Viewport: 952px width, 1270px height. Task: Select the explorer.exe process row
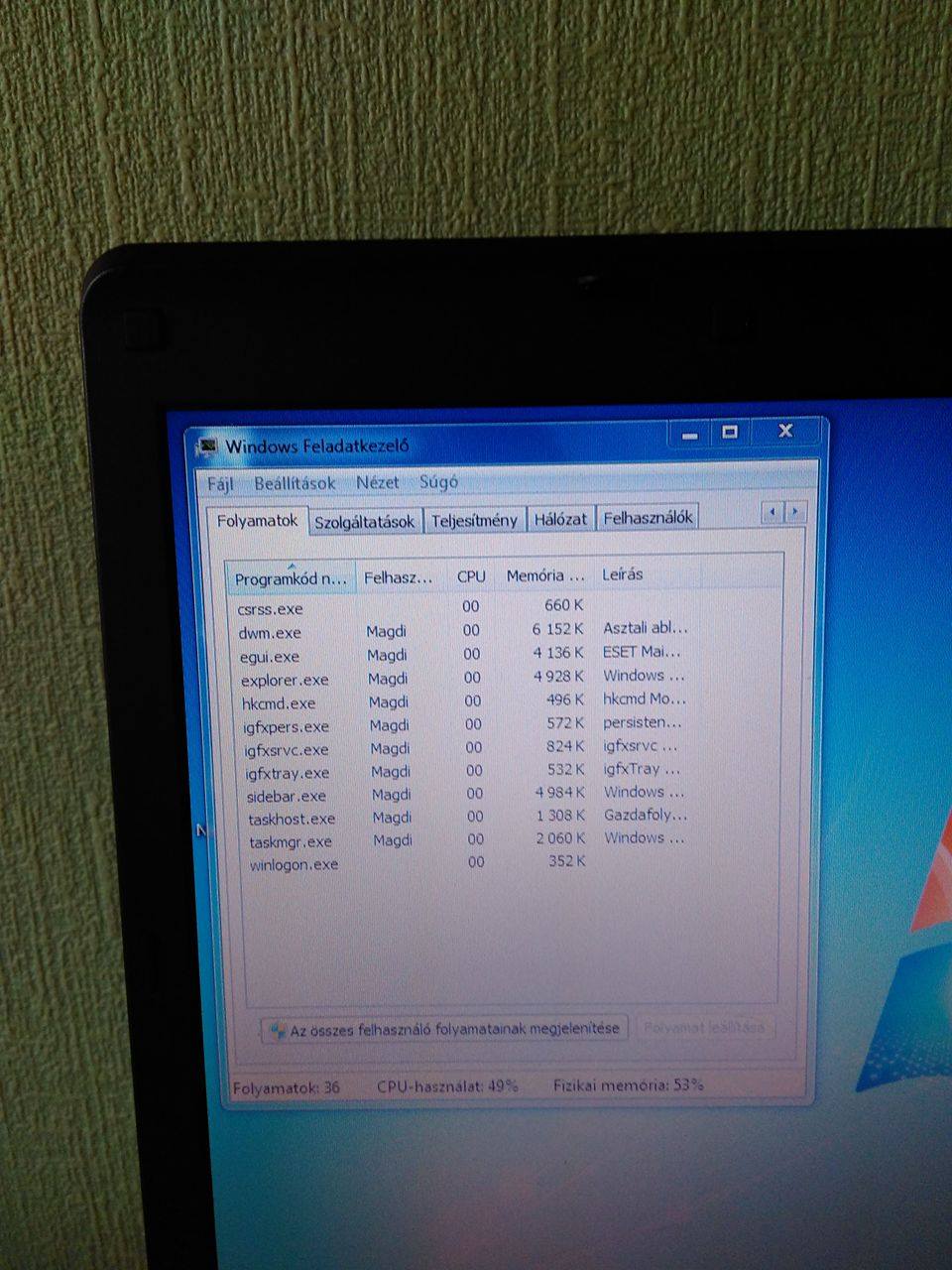pos(464,678)
